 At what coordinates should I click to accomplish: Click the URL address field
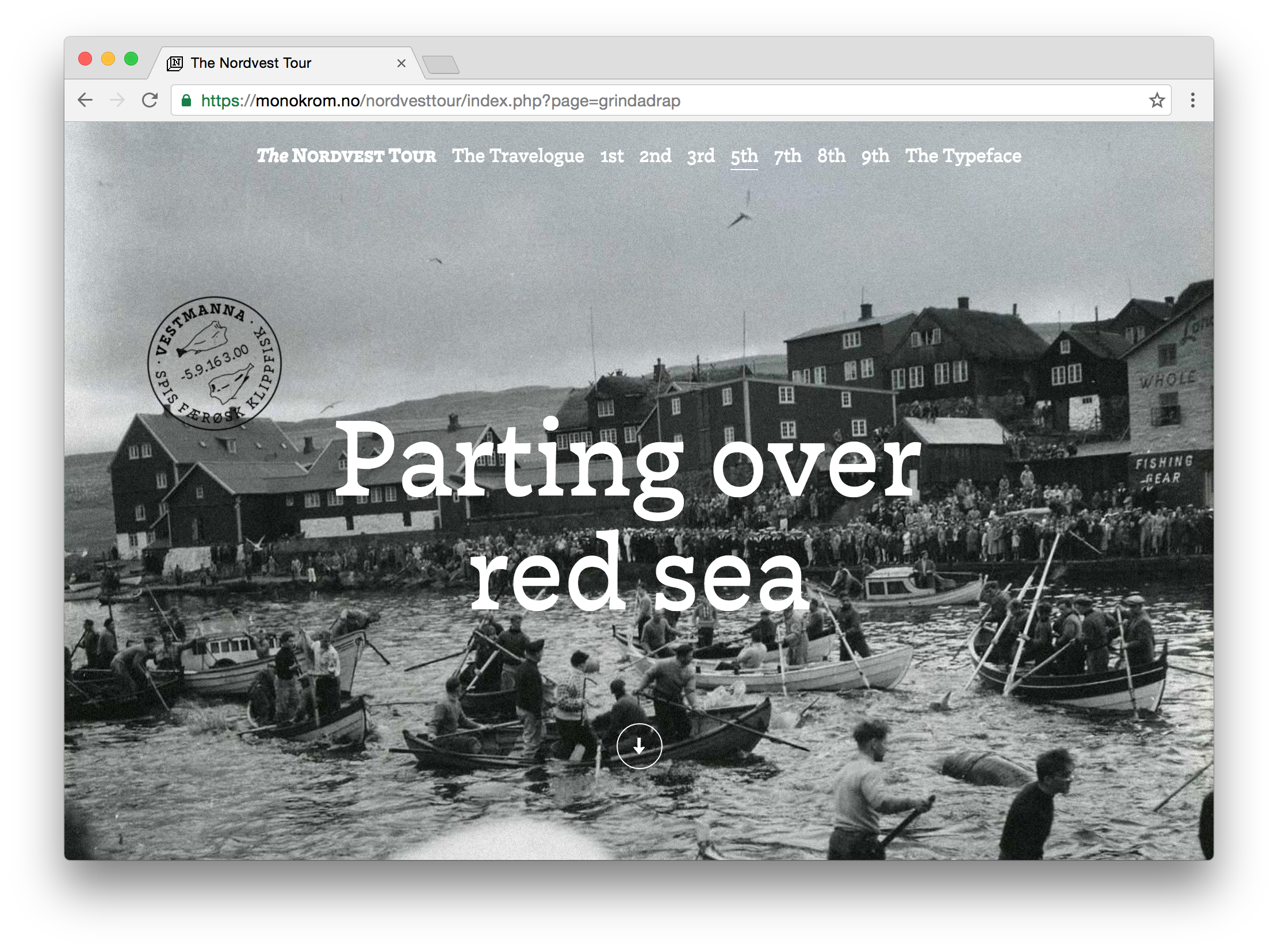(634, 101)
